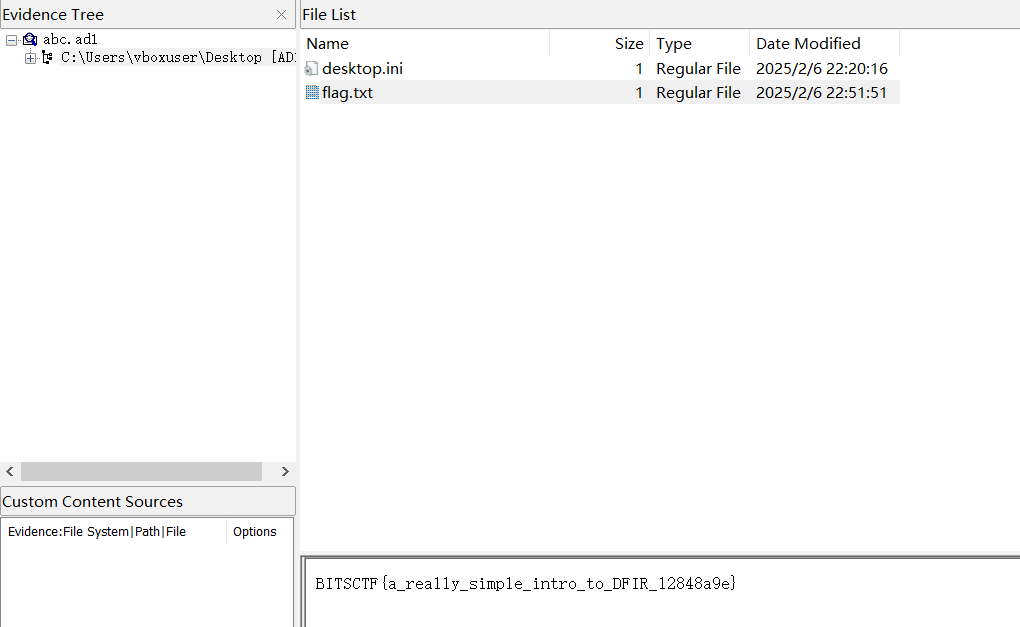
Task: Click the left arrow of Evidence Tree scrollbar
Action: [10, 471]
